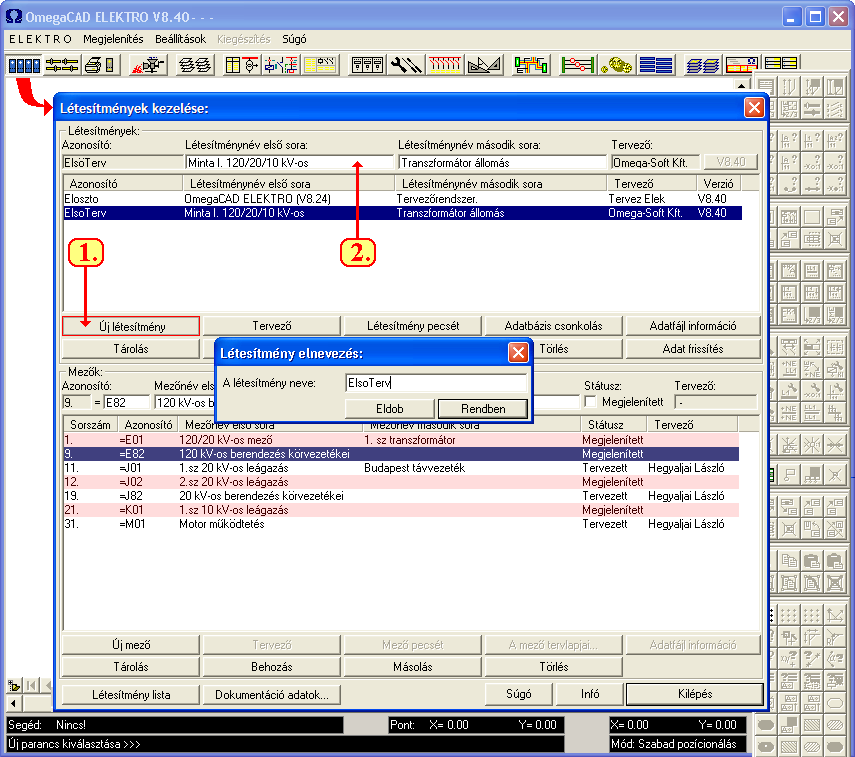This screenshot has width=855, height=757.
Task: Click the valve and motor symbol toolbar icon
Action: click(x=148, y=65)
